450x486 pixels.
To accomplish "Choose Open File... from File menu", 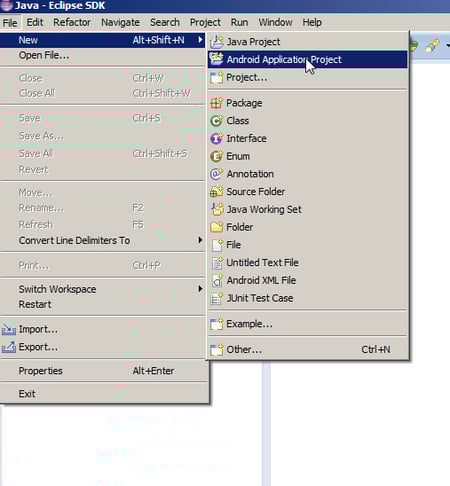I will click(103, 55).
